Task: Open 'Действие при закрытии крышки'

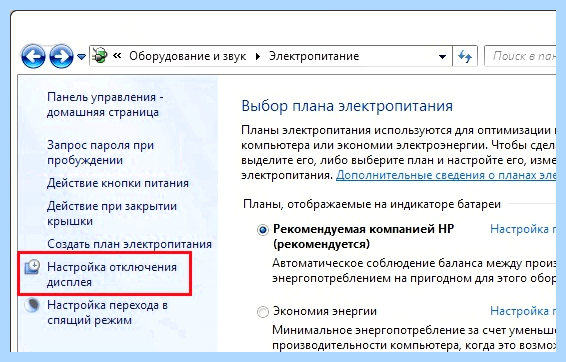Action: 112,213
